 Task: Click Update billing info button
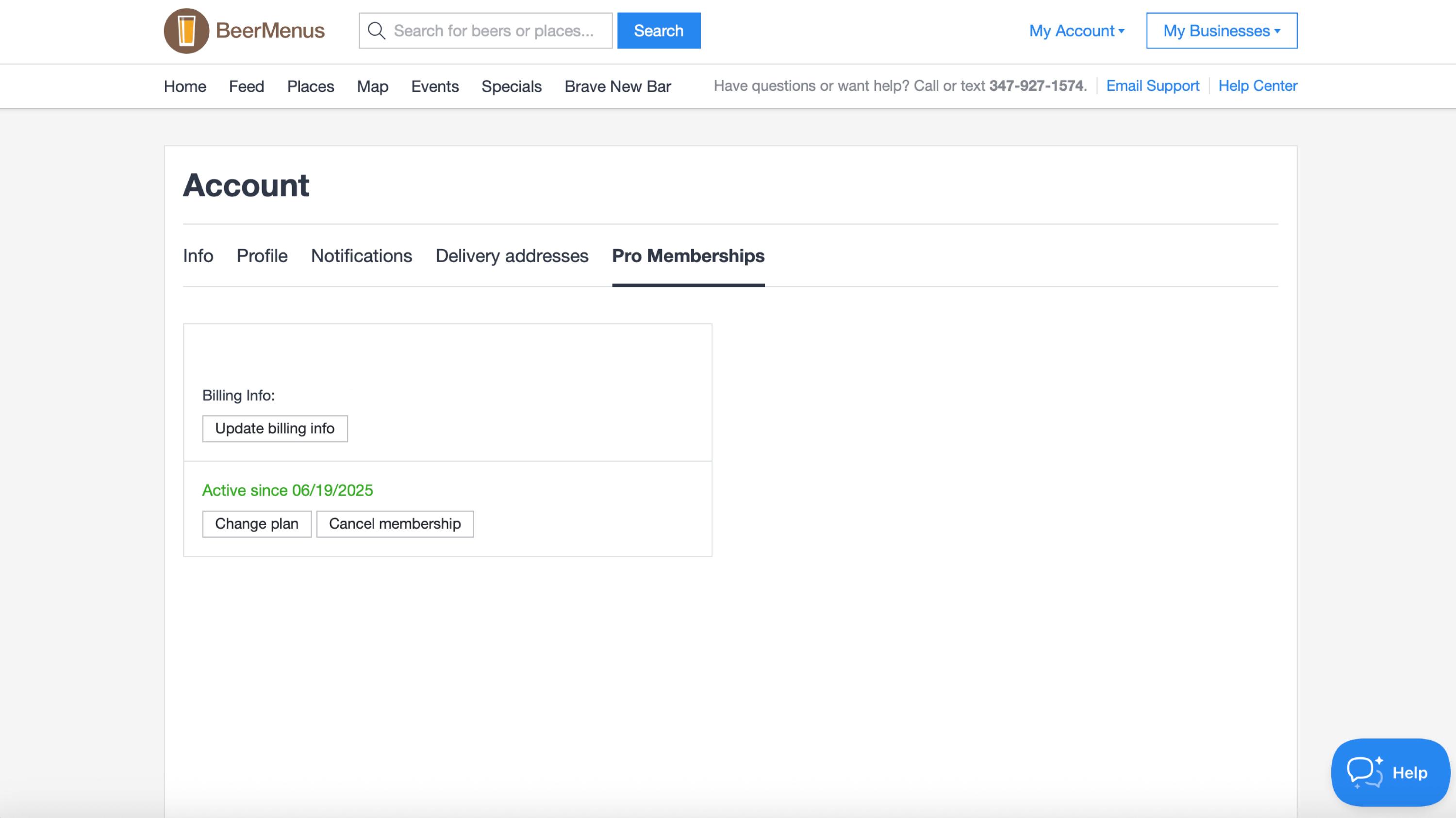point(275,429)
